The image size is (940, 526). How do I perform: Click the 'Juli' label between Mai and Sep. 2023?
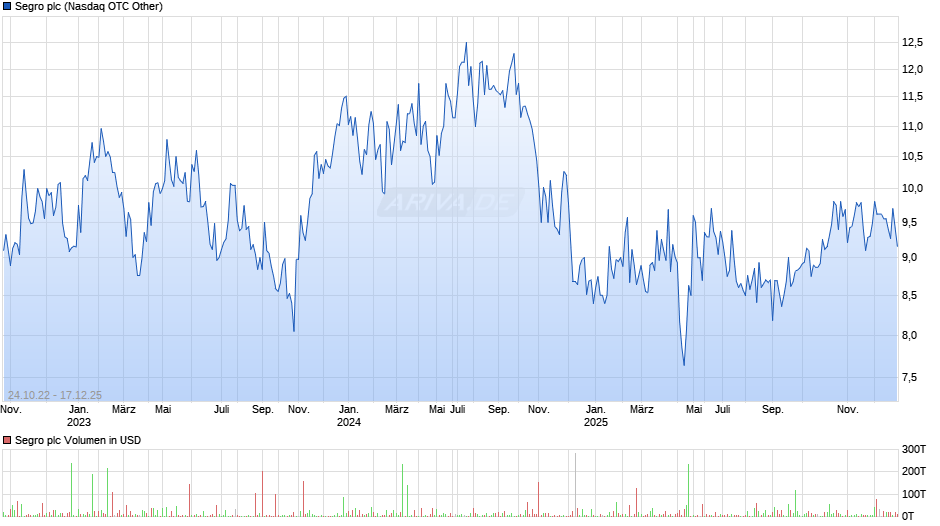(x=222, y=410)
